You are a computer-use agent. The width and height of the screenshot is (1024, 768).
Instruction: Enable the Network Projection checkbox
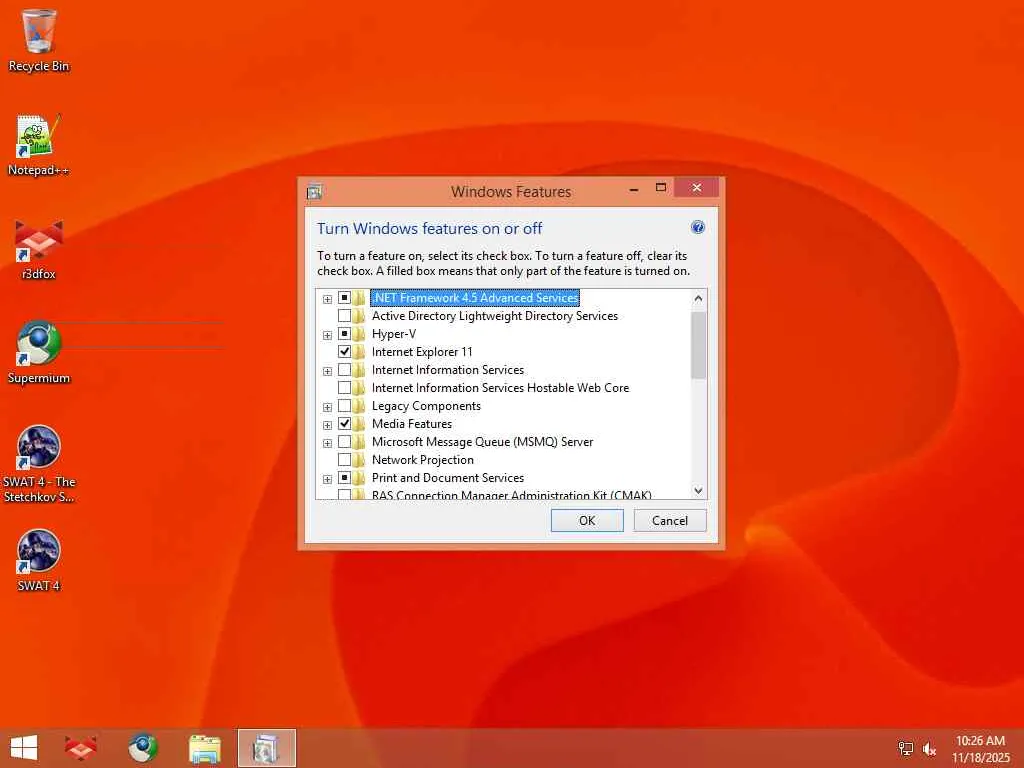click(x=344, y=460)
